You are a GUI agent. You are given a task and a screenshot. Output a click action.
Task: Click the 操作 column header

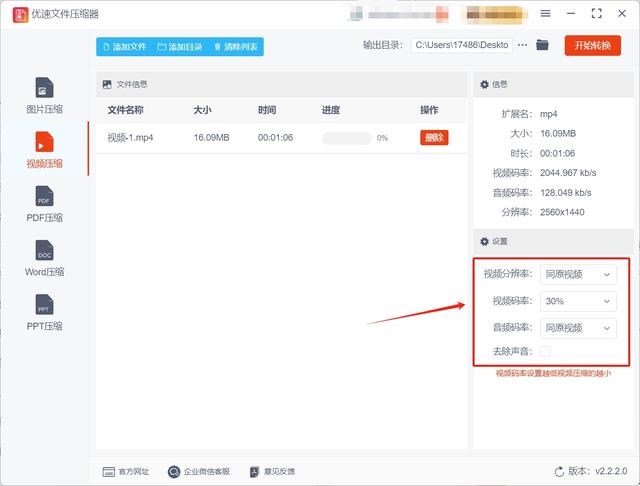pyautogui.click(x=429, y=110)
